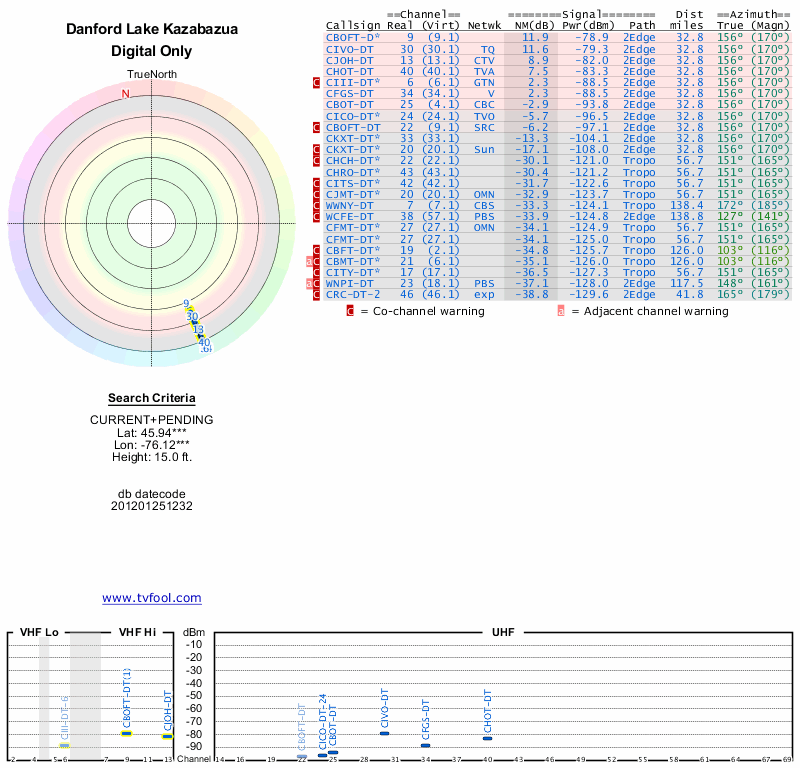Click the CIII-DT-6 marker in VHF Lo band

64,746
